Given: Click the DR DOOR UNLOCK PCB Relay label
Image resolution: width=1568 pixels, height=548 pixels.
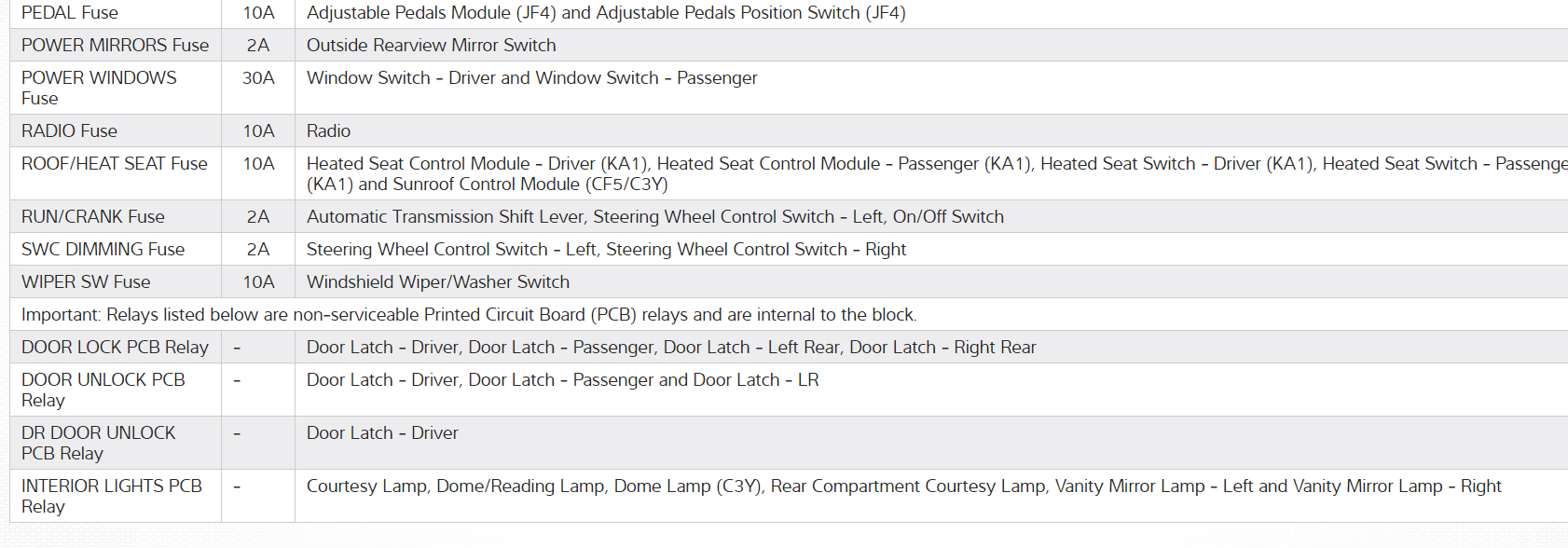Looking at the screenshot, I should pos(99,443).
